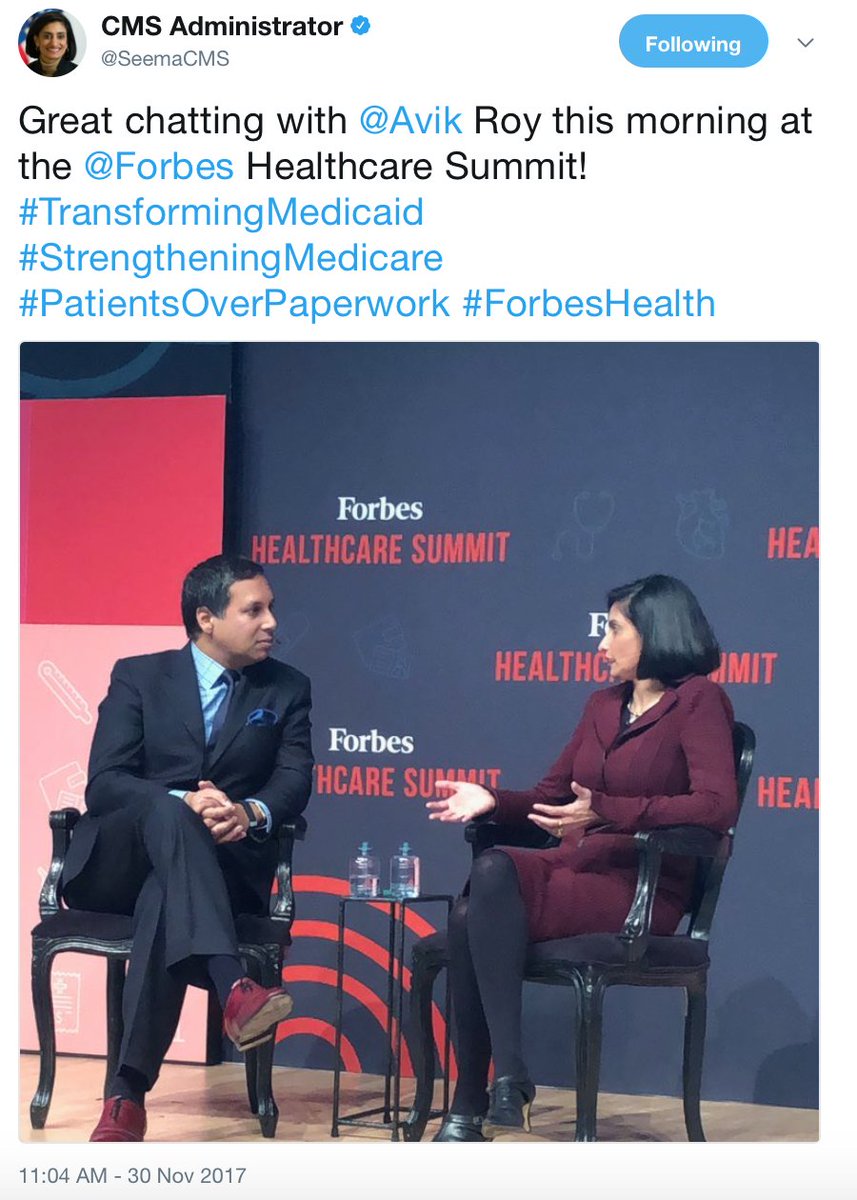Viewport: 857px width, 1200px height.
Task: Click the blue verified badge icon
Action: [362, 27]
